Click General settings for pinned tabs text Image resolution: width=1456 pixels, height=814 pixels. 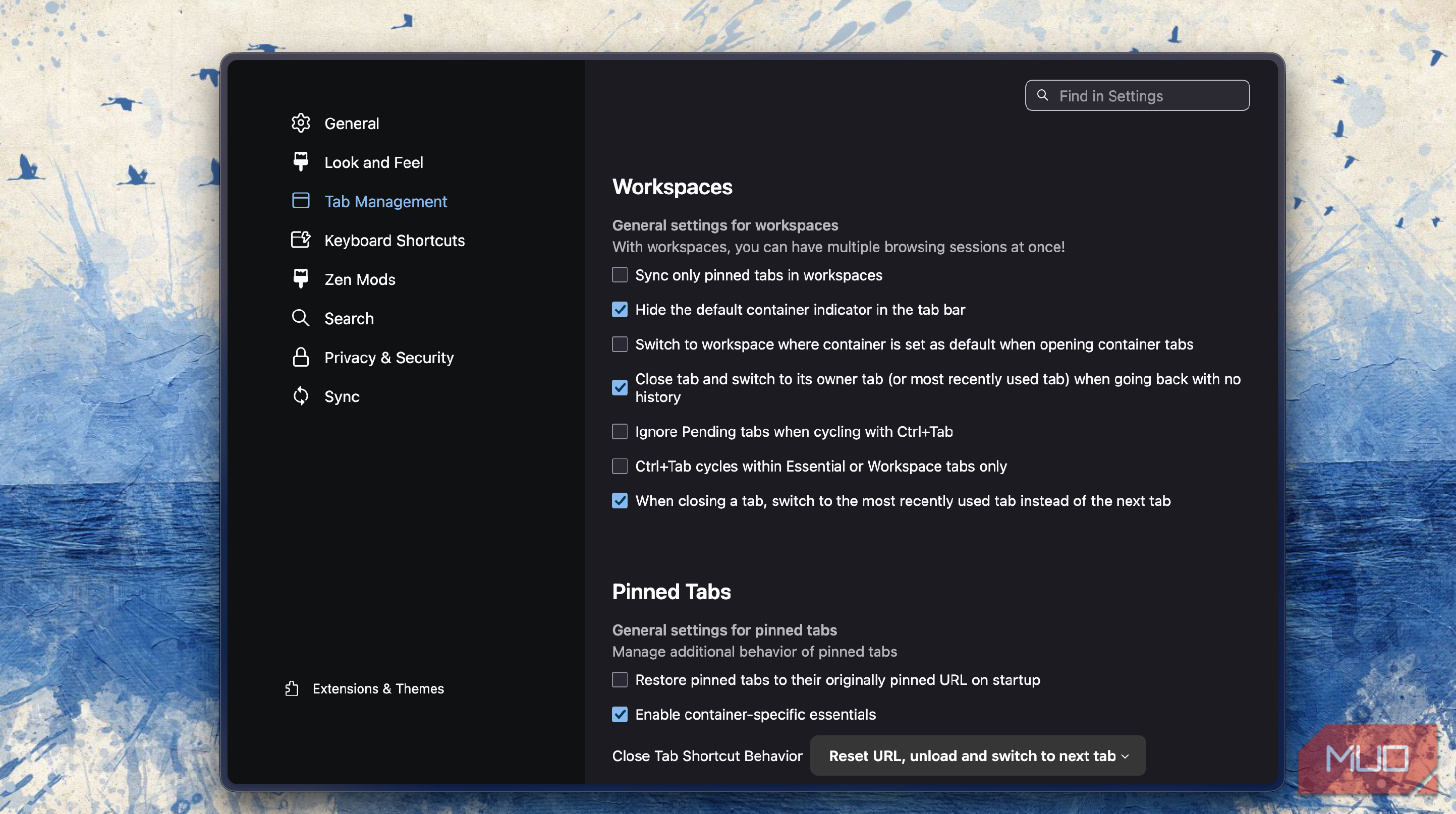[724, 630]
